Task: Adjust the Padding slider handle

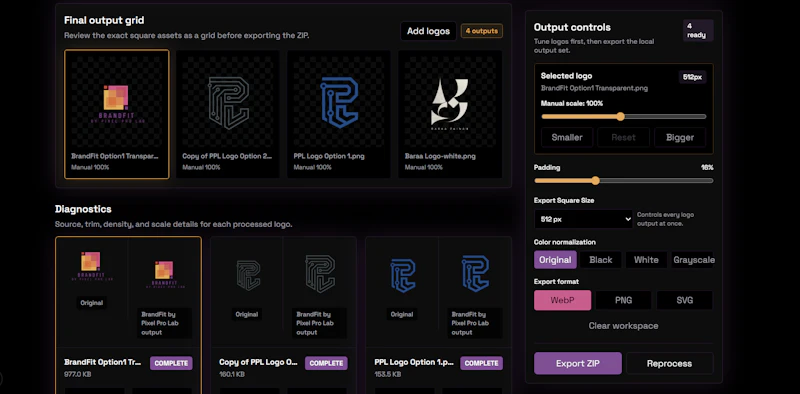Action: (x=595, y=180)
